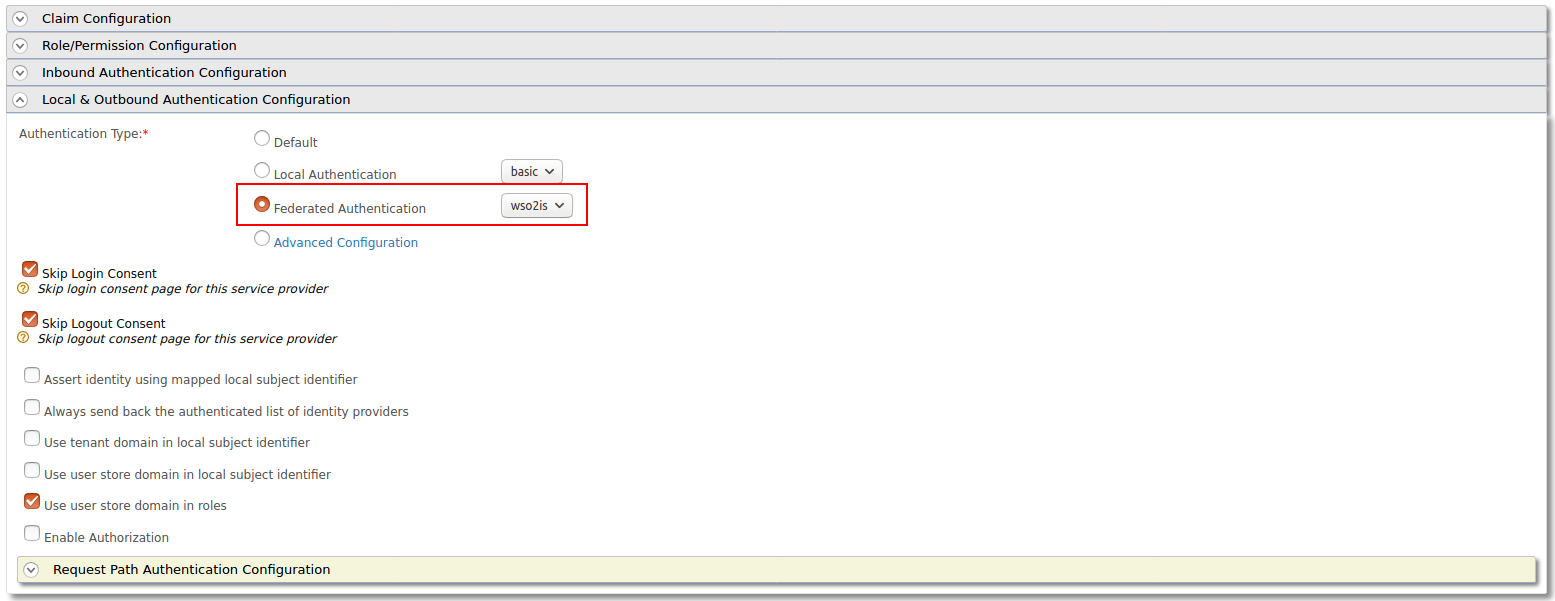Select Local Authentication radio button
This screenshot has width=1555, height=601.
(x=262, y=171)
